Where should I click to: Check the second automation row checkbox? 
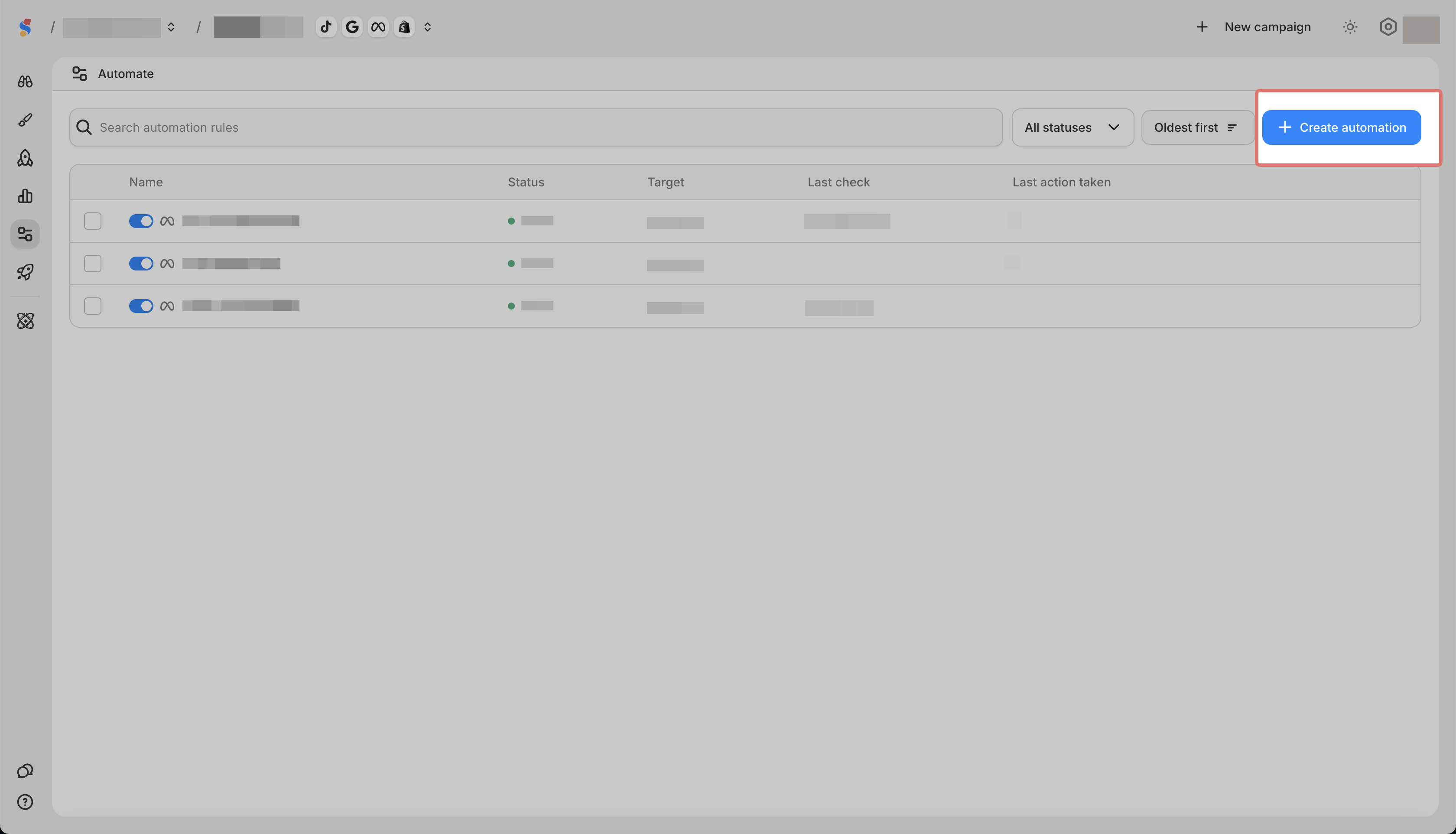click(93, 264)
